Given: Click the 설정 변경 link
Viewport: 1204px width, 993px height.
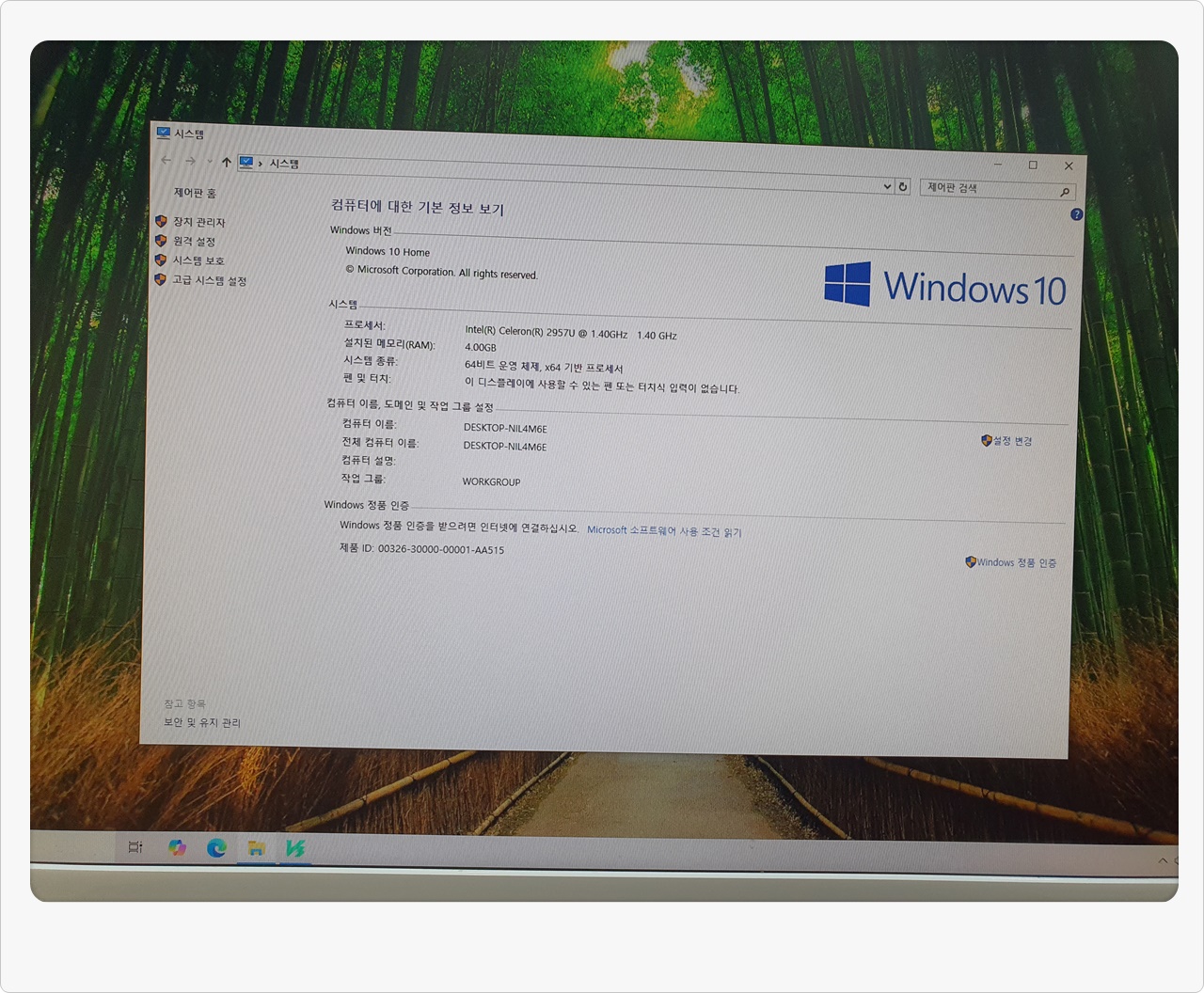Looking at the screenshot, I should click(x=1012, y=441).
